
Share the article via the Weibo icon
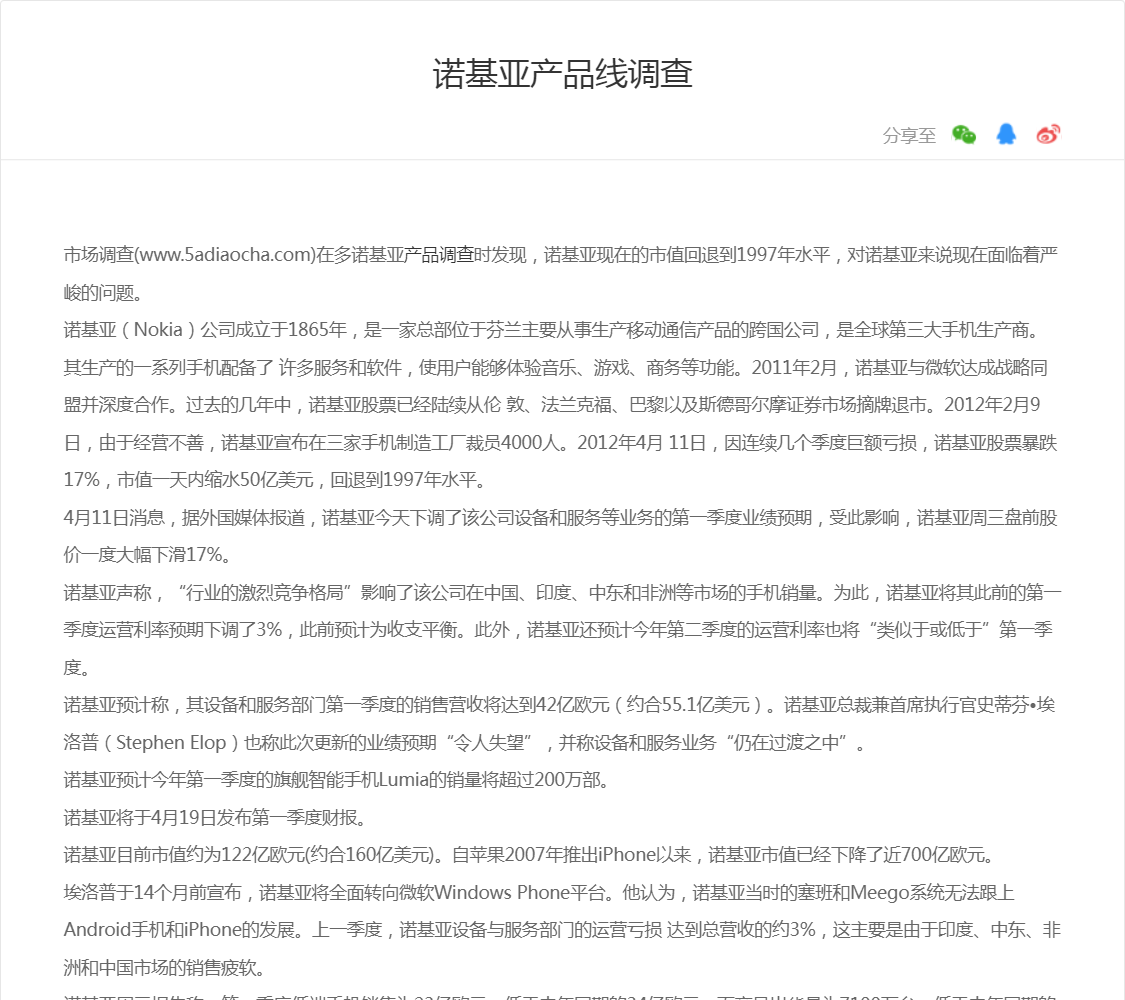[1048, 134]
